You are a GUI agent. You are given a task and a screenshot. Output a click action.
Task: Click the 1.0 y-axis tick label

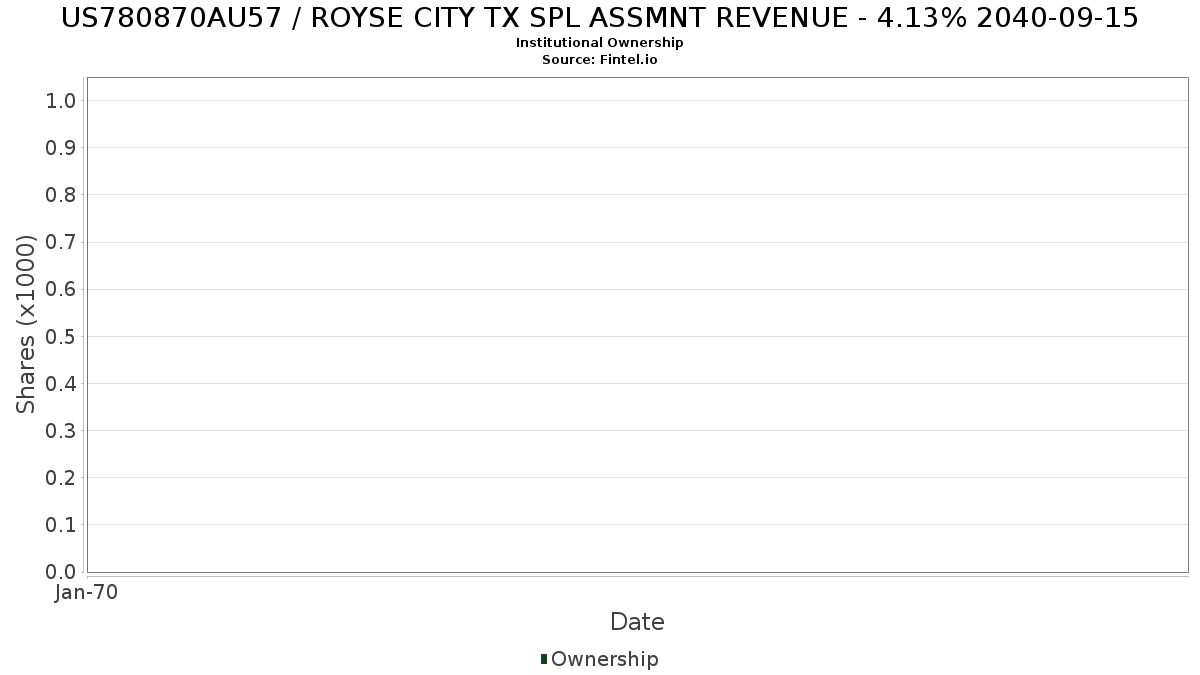coord(61,100)
